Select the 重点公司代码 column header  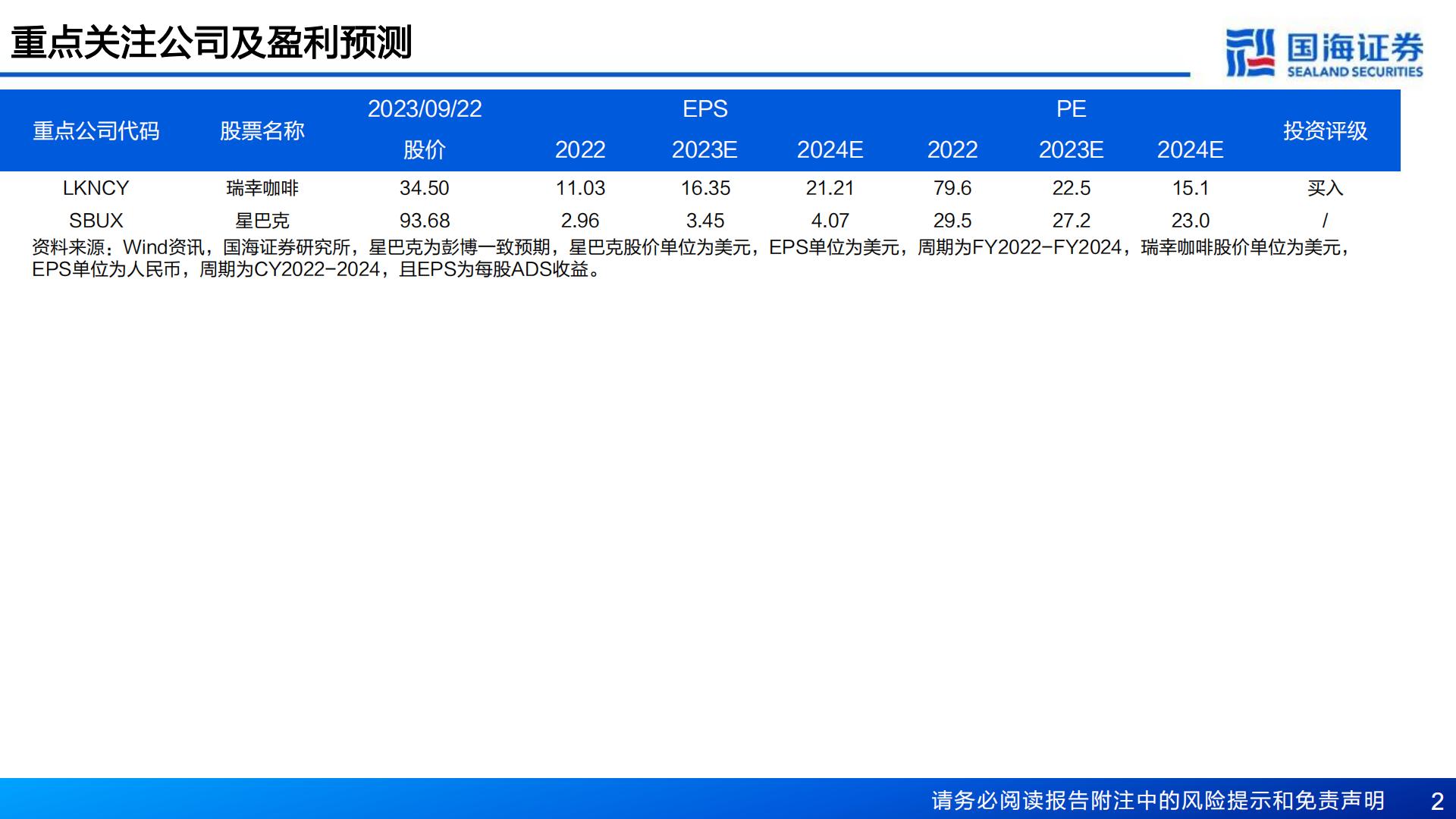point(96,131)
